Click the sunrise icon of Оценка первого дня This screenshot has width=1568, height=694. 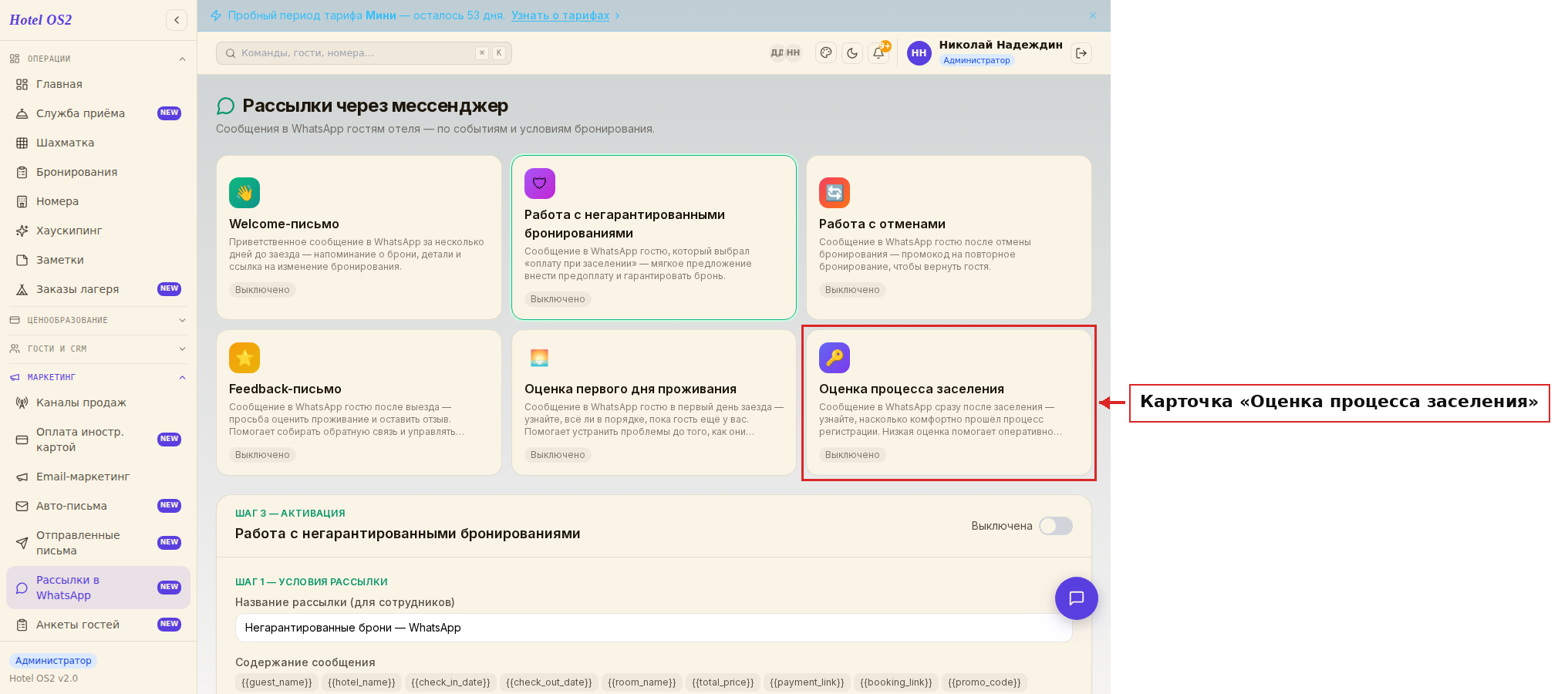coord(540,358)
